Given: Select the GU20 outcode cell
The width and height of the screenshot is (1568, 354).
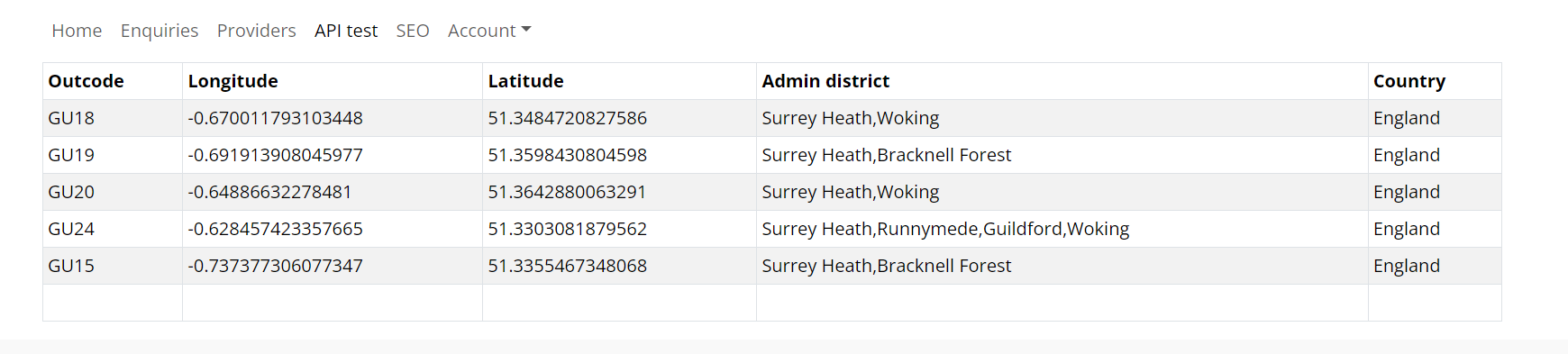Looking at the screenshot, I should tap(113, 192).
